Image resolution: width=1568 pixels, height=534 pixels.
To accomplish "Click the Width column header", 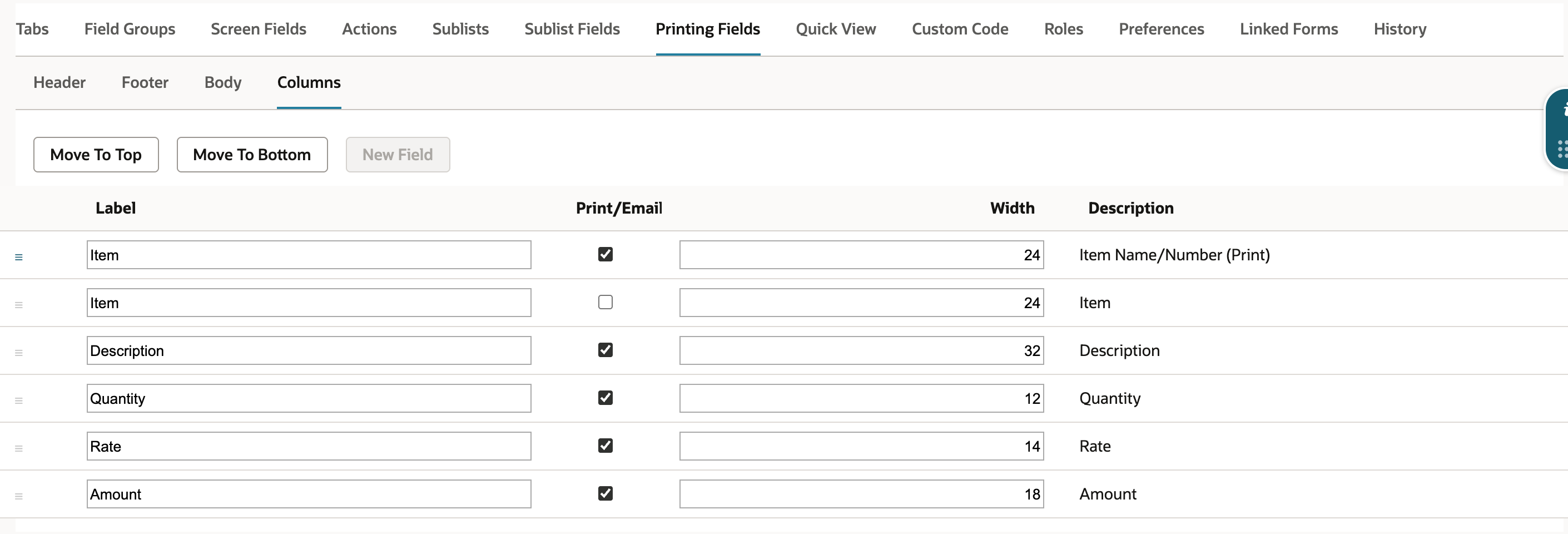I will click(1013, 208).
